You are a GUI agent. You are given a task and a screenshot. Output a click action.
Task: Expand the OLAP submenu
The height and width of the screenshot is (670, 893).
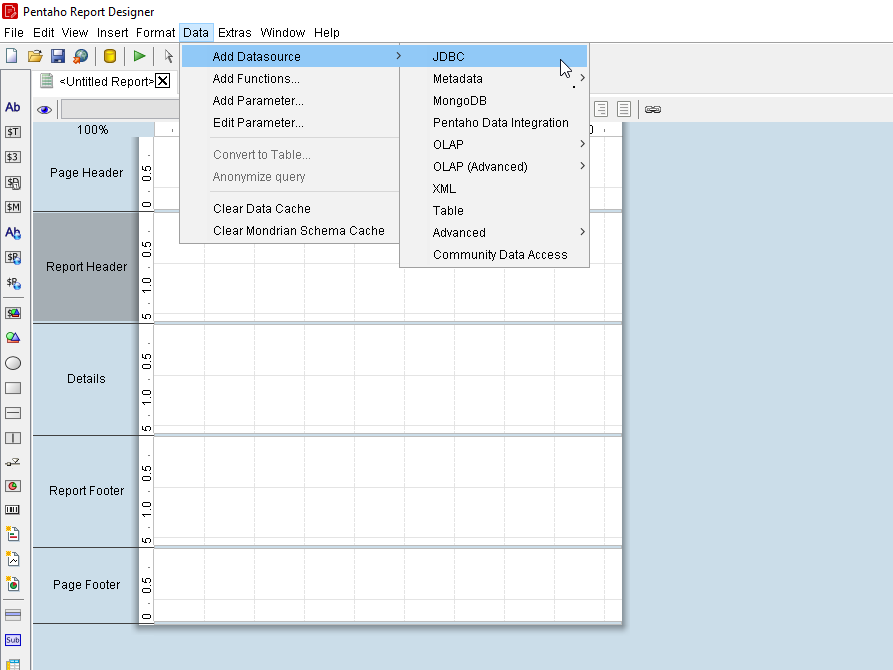click(x=494, y=145)
